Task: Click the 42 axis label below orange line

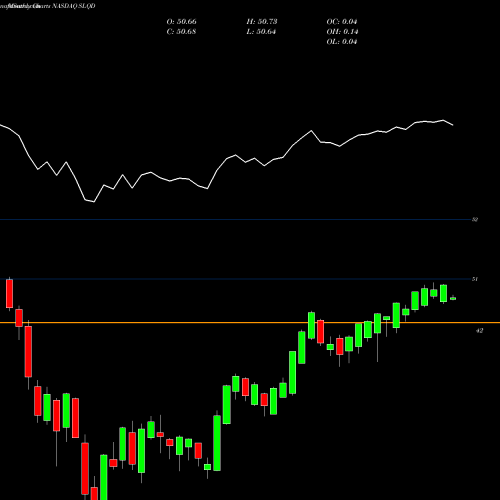Action: tap(479, 331)
